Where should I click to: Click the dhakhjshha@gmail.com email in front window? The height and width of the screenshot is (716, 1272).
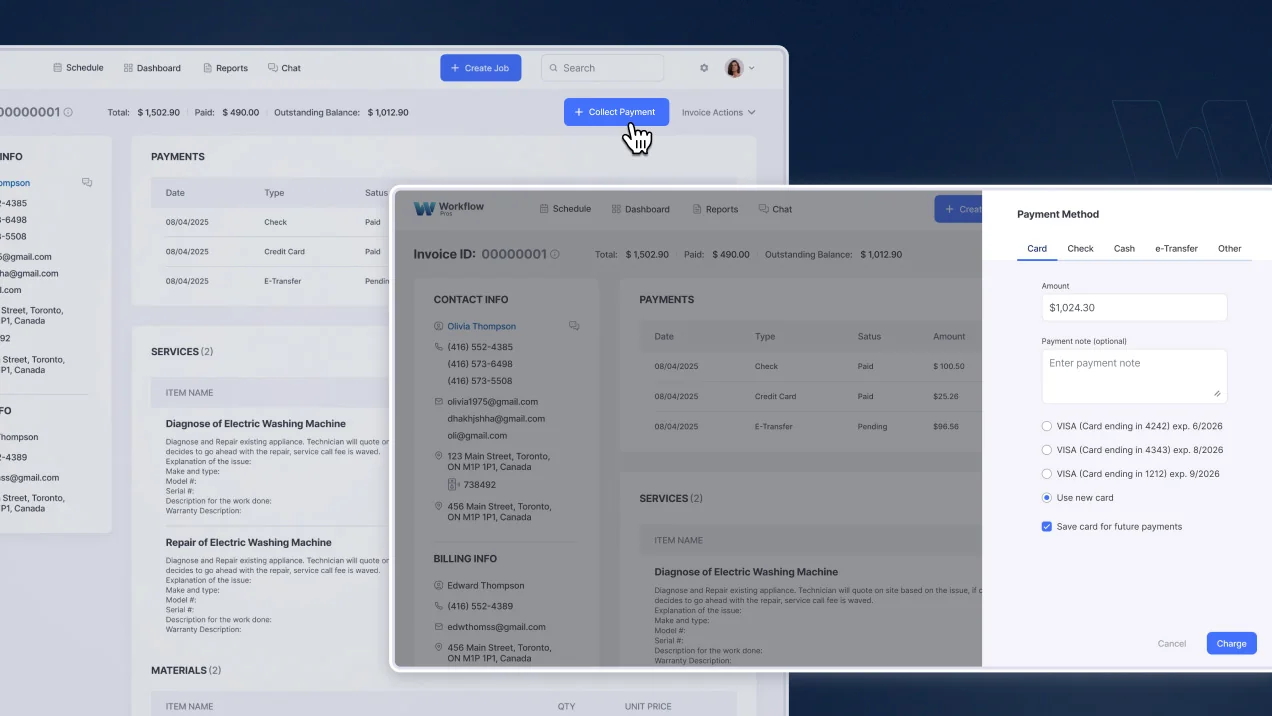[496, 419]
